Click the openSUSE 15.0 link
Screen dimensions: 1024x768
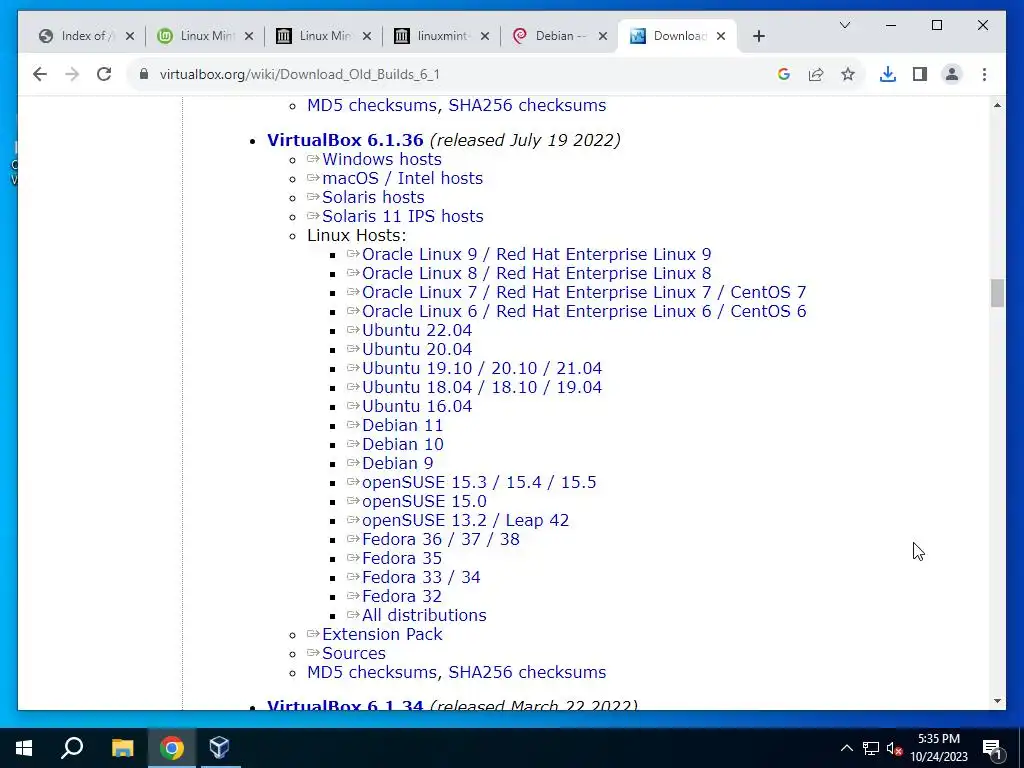[424, 501]
